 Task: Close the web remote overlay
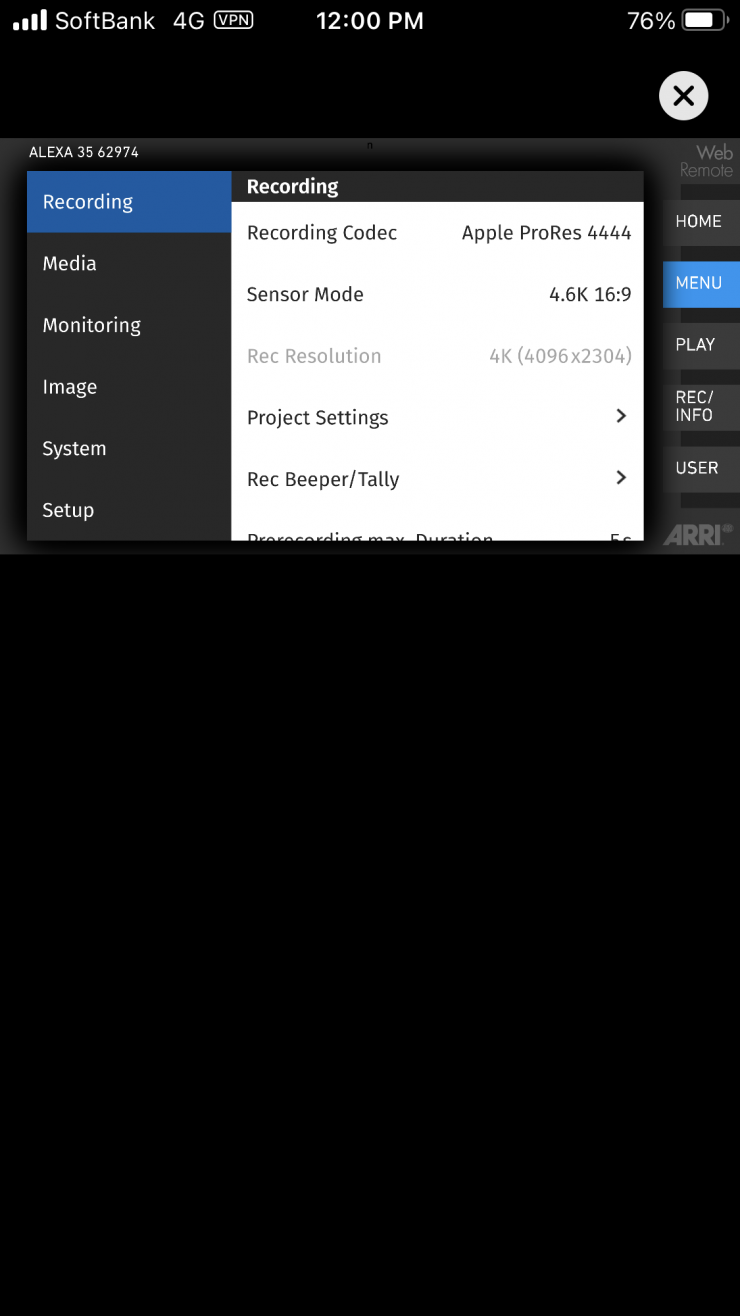(683, 96)
